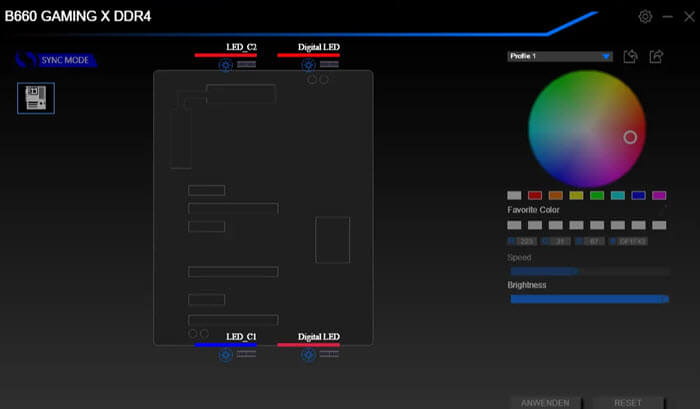Choose the white preset color swatch
The image size is (700, 409).
[x=514, y=196]
